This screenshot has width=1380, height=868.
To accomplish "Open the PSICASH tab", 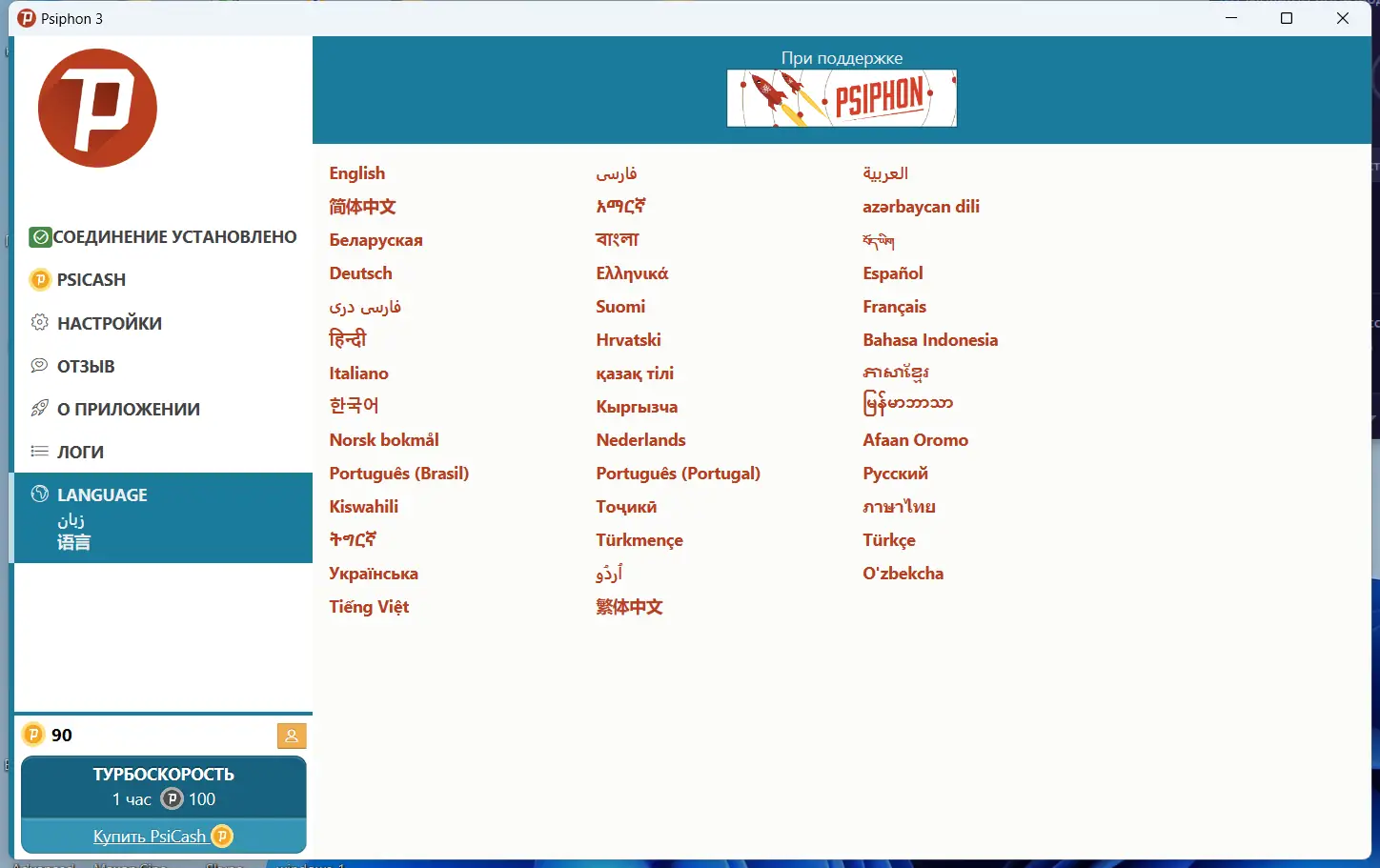I will coord(163,280).
